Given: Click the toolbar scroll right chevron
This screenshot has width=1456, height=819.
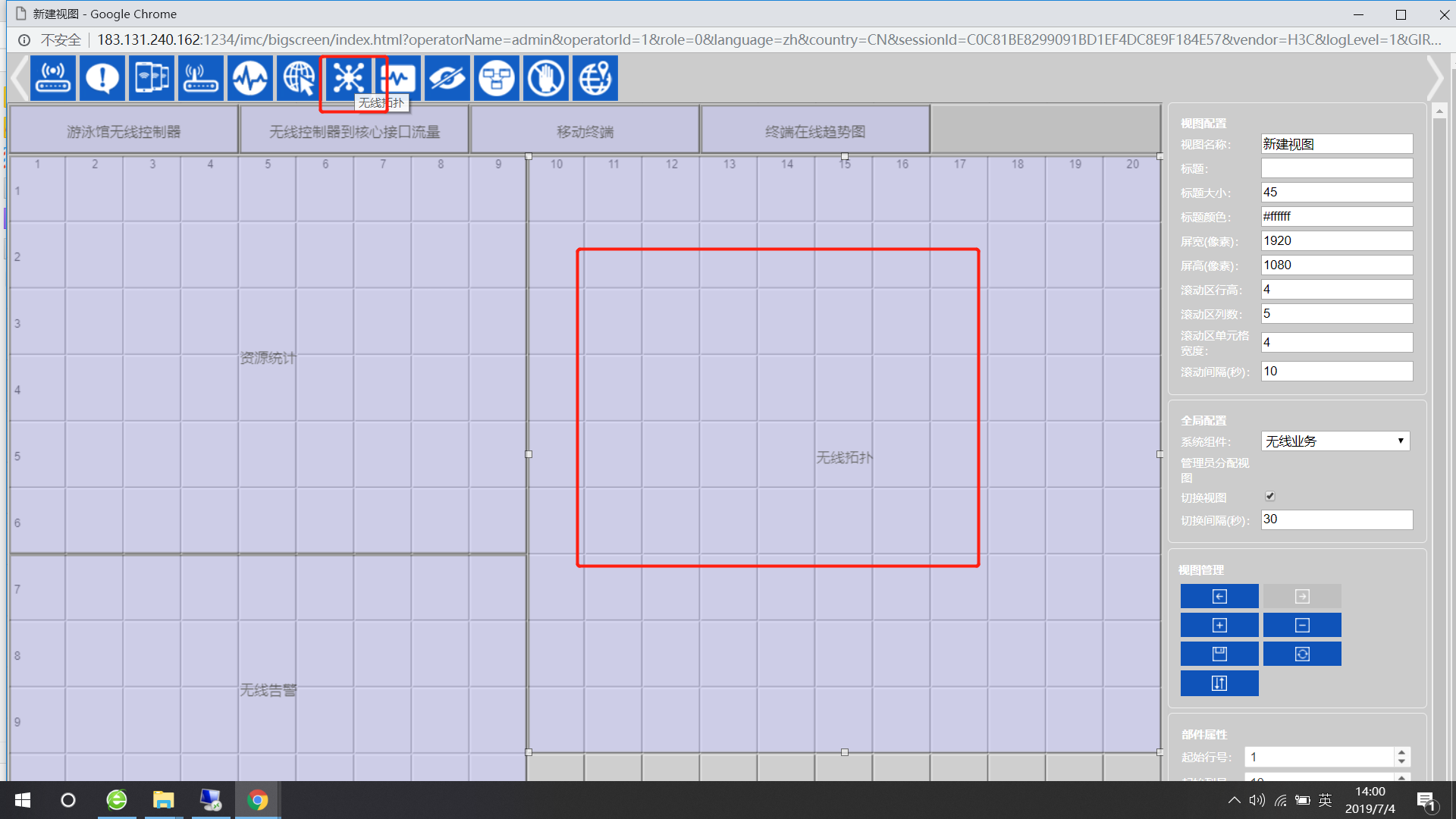Looking at the screenshot, I should click(x=1434, y=77).
